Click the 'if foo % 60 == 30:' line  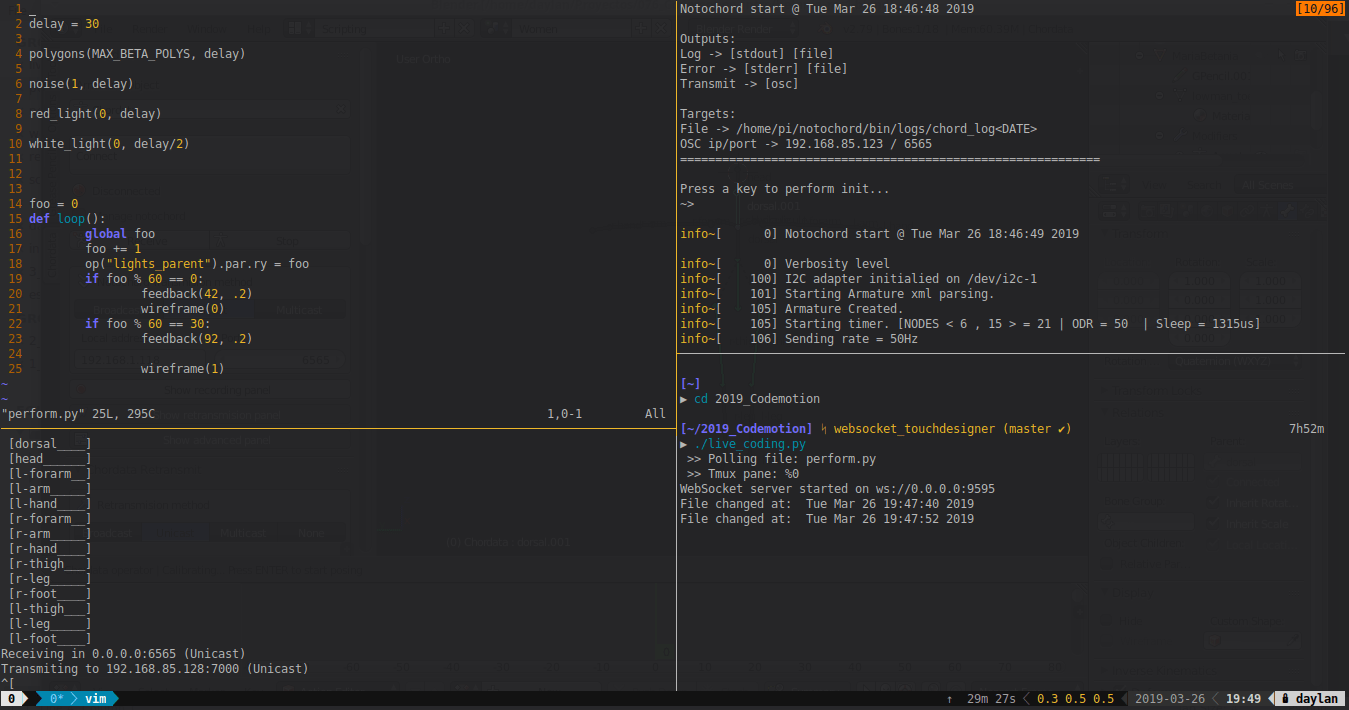pos(148,323)
